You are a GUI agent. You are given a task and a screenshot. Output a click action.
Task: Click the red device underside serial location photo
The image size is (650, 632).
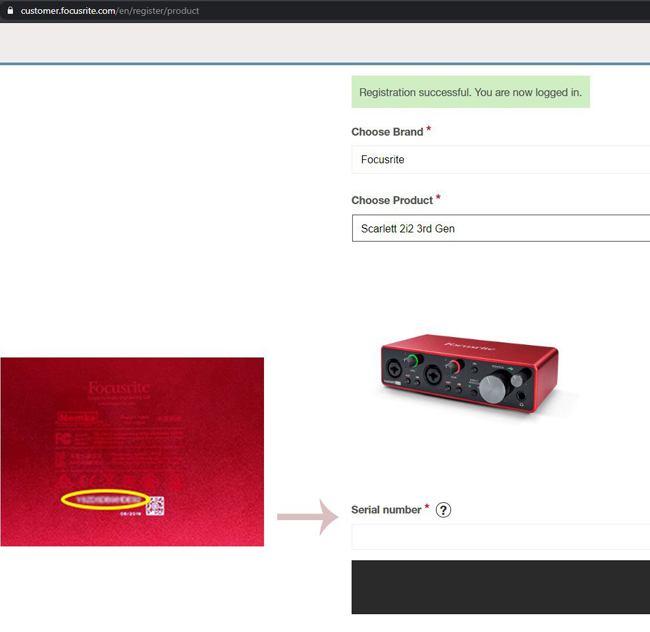click(x=132, y=452)
